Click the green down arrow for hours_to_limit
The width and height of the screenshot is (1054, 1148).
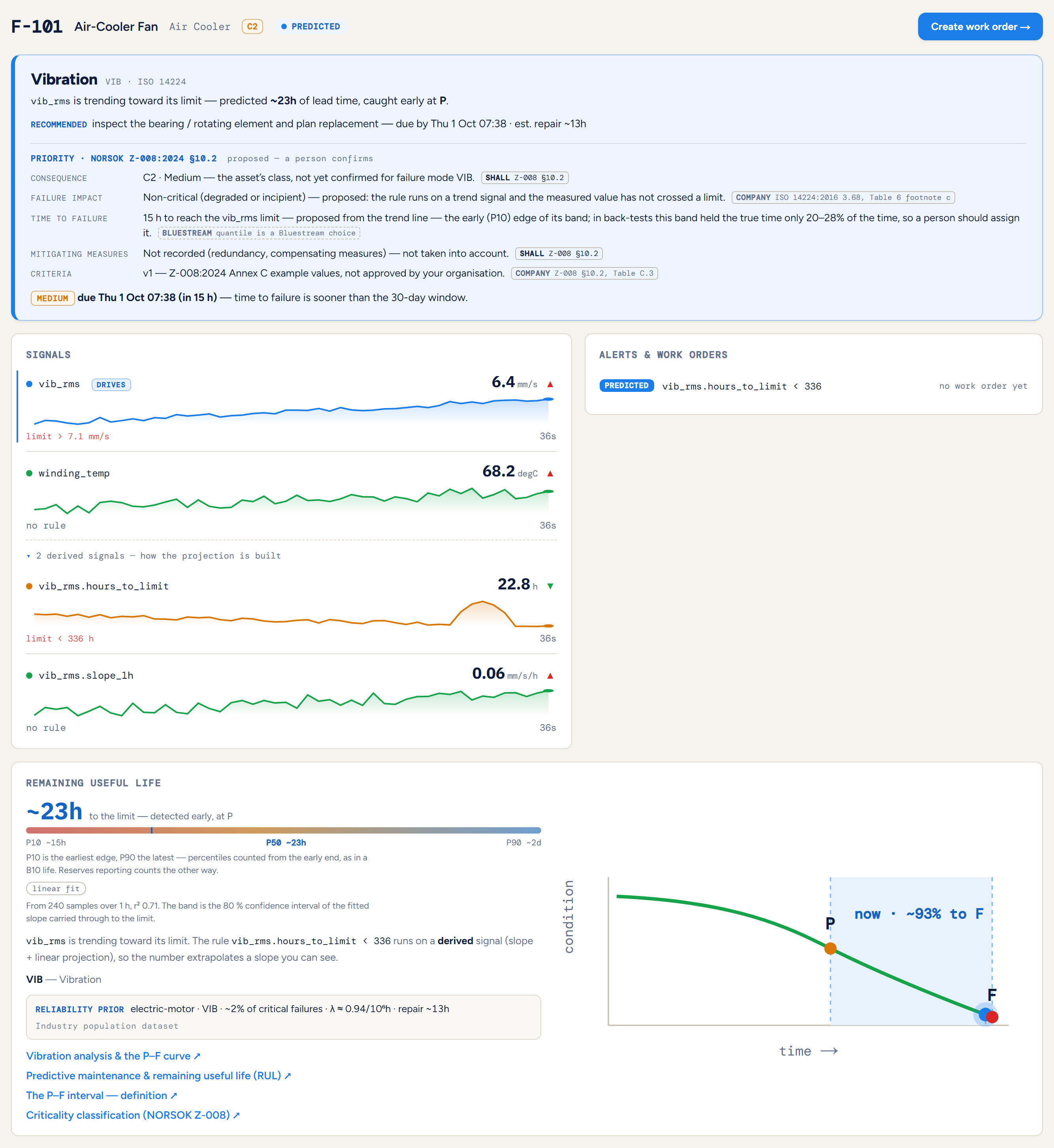pos(550,586)
